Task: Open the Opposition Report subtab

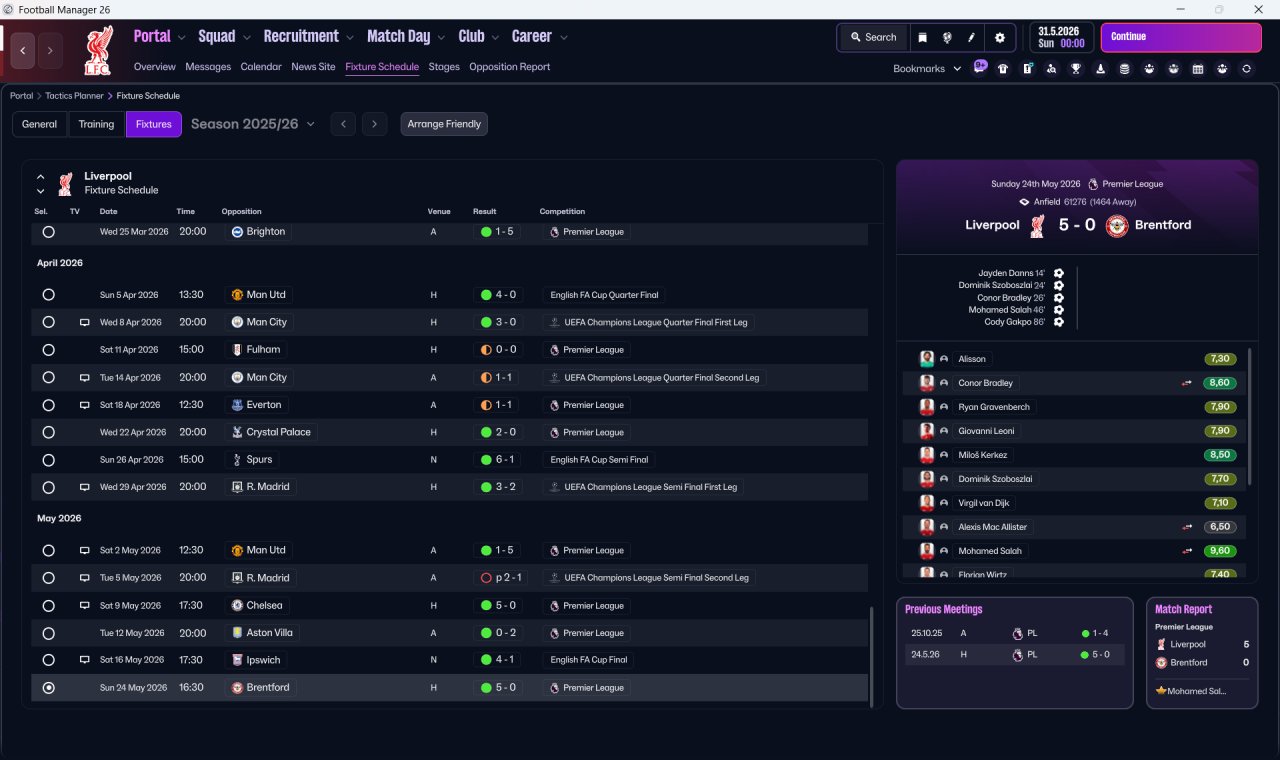Action: click(x=509, y=67)
